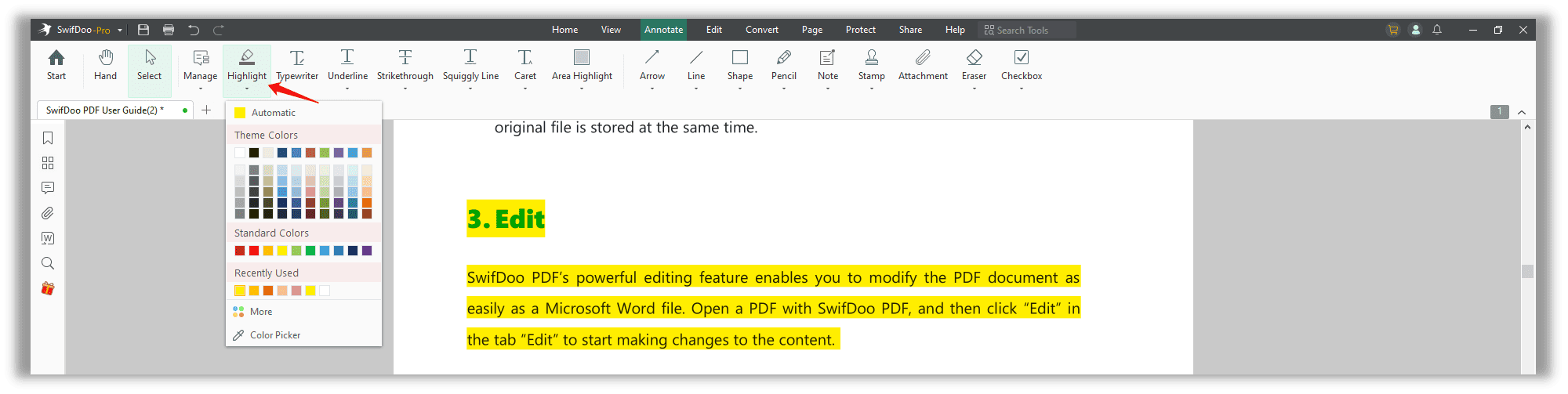Pick purple from Standard Colors row

coord(367,251)
